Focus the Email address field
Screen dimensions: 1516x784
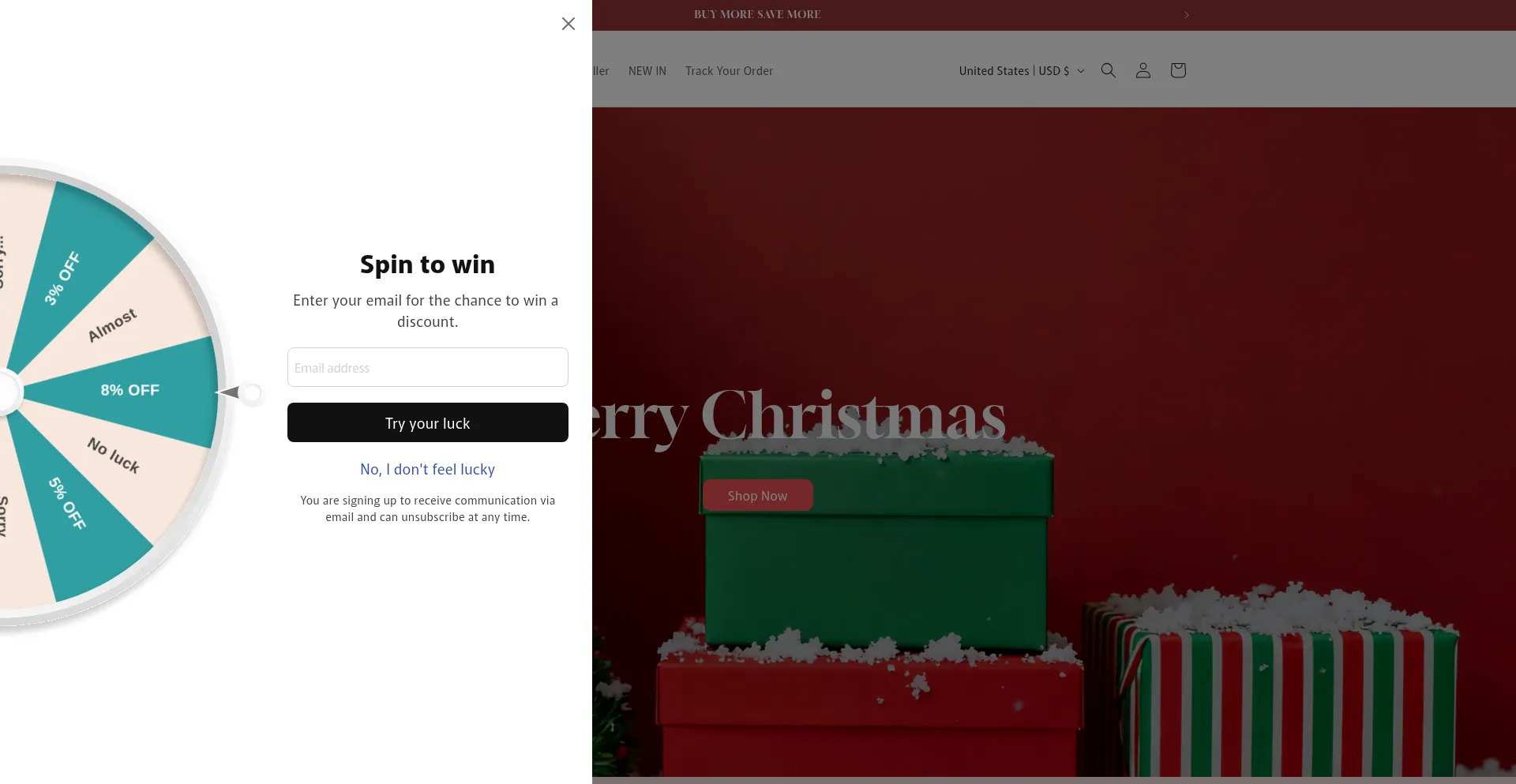[428, 367]
